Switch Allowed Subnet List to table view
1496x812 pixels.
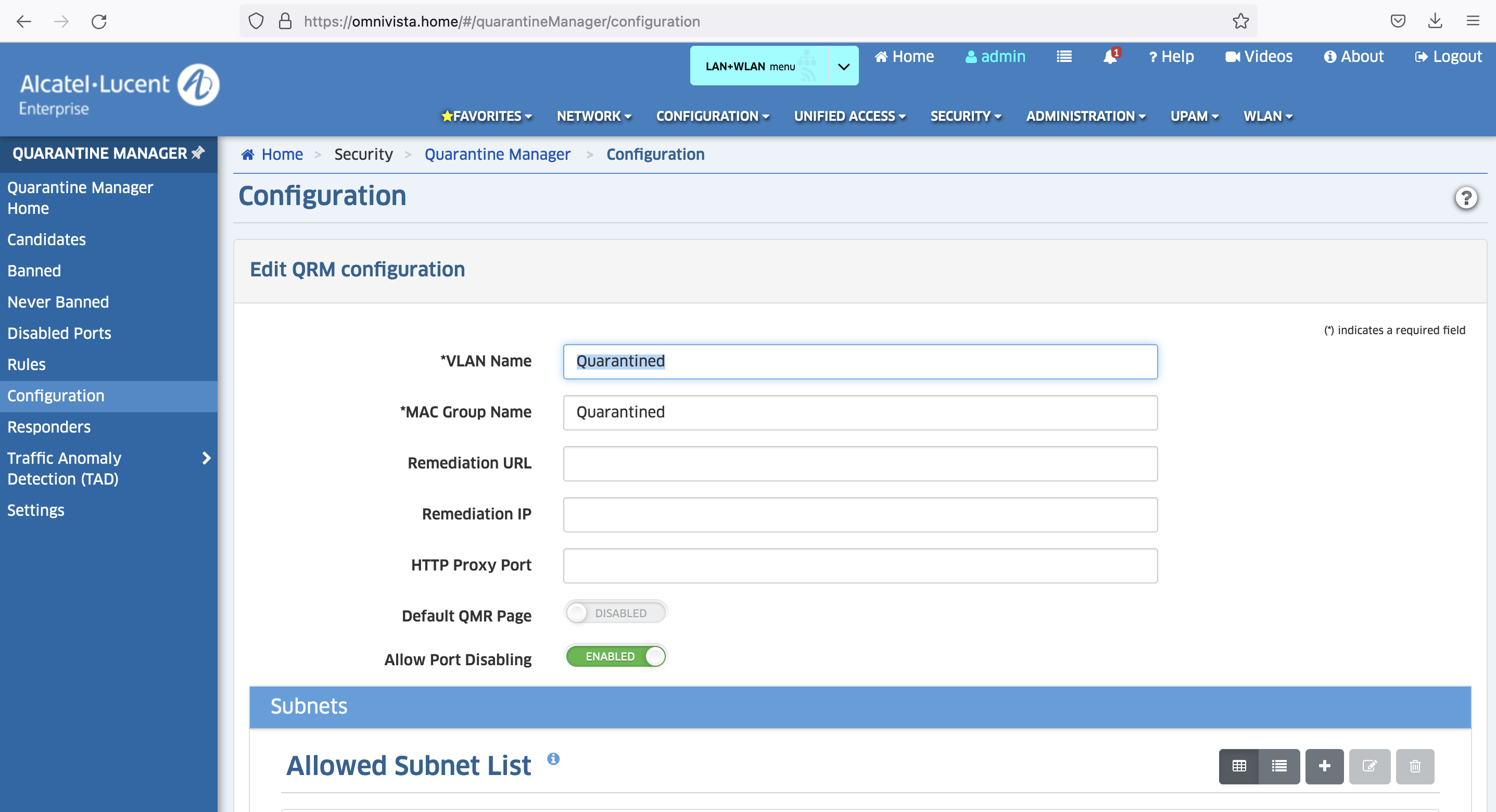[1239, 766]
